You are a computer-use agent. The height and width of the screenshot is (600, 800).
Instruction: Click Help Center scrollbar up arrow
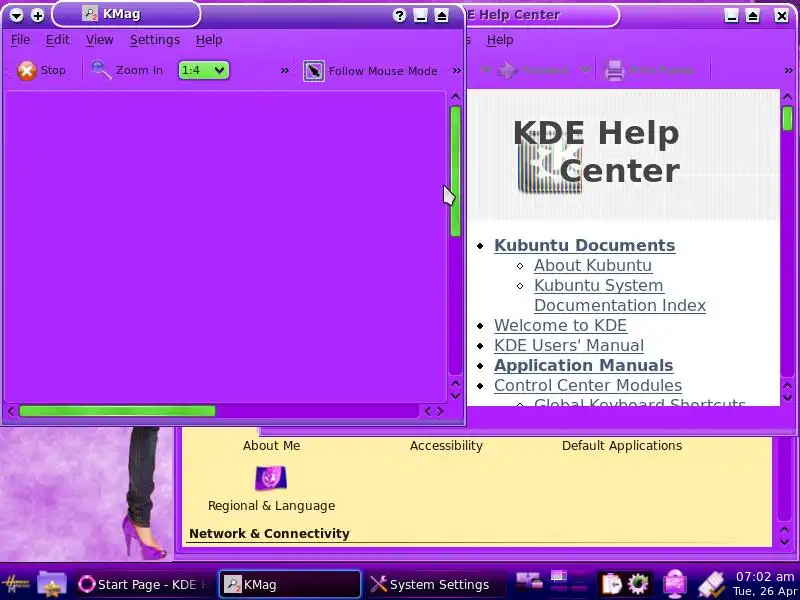(x=787, y=96)
